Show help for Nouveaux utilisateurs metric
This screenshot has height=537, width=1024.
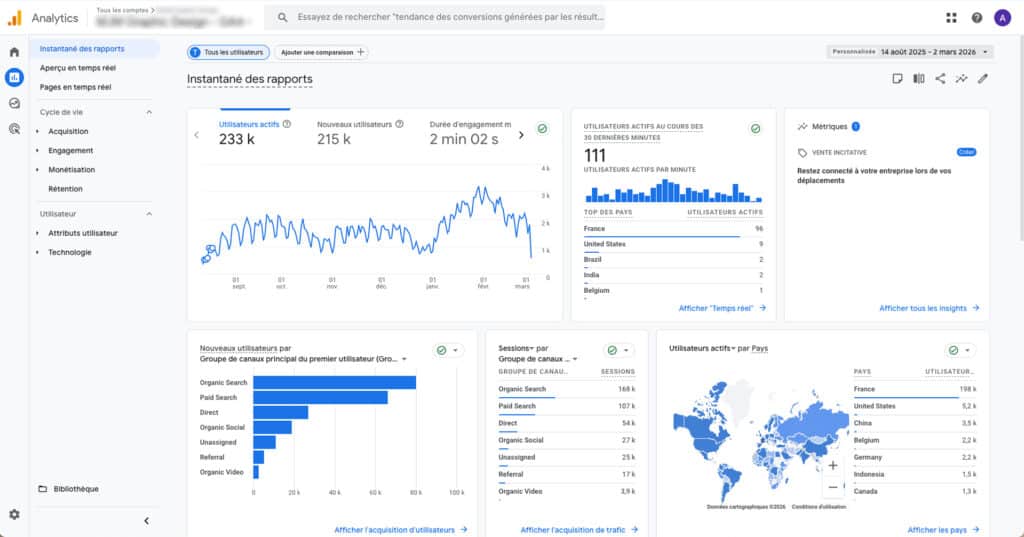[400, 124]
